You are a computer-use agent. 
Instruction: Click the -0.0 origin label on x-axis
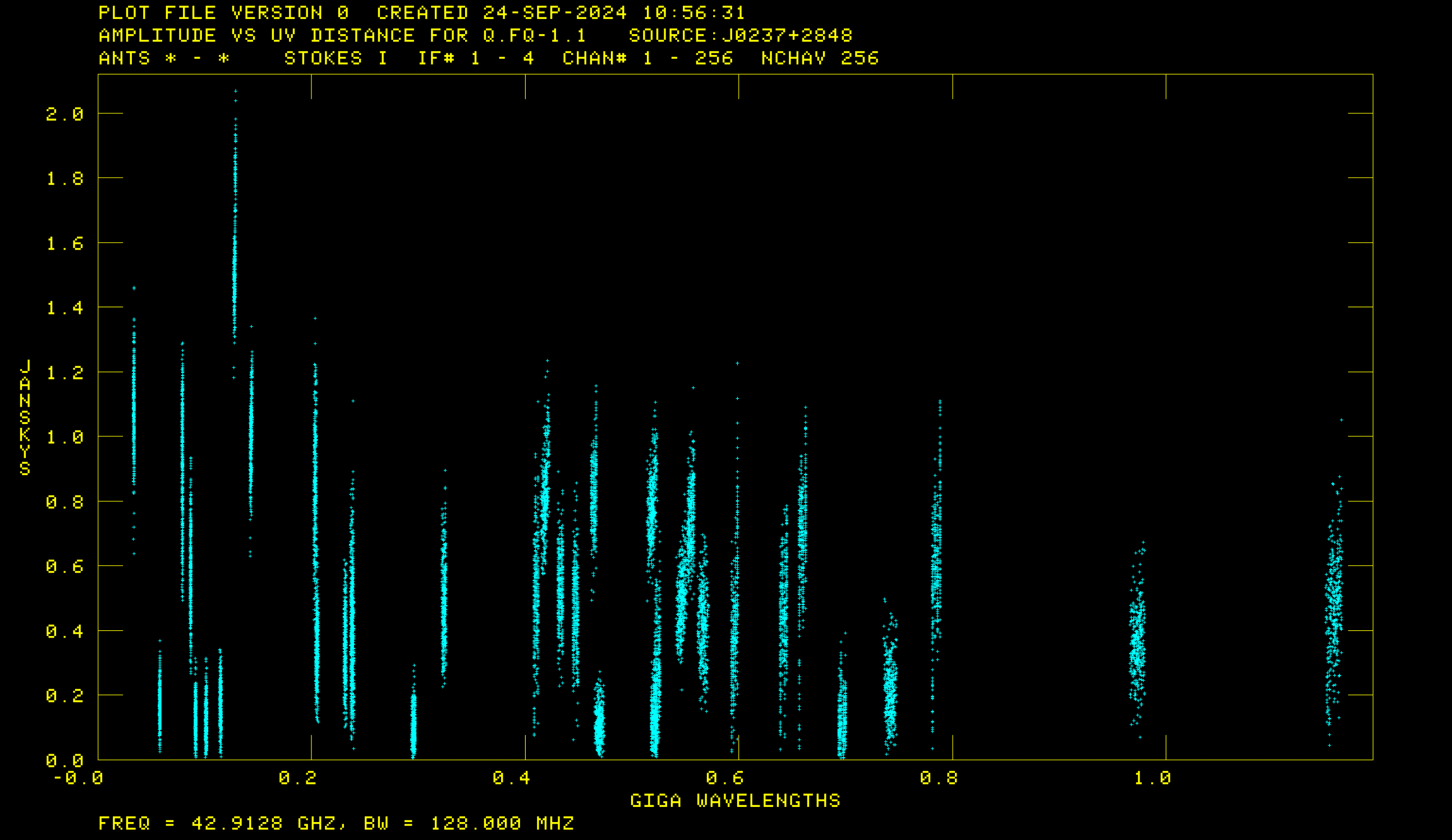click(x=79, y=778)
